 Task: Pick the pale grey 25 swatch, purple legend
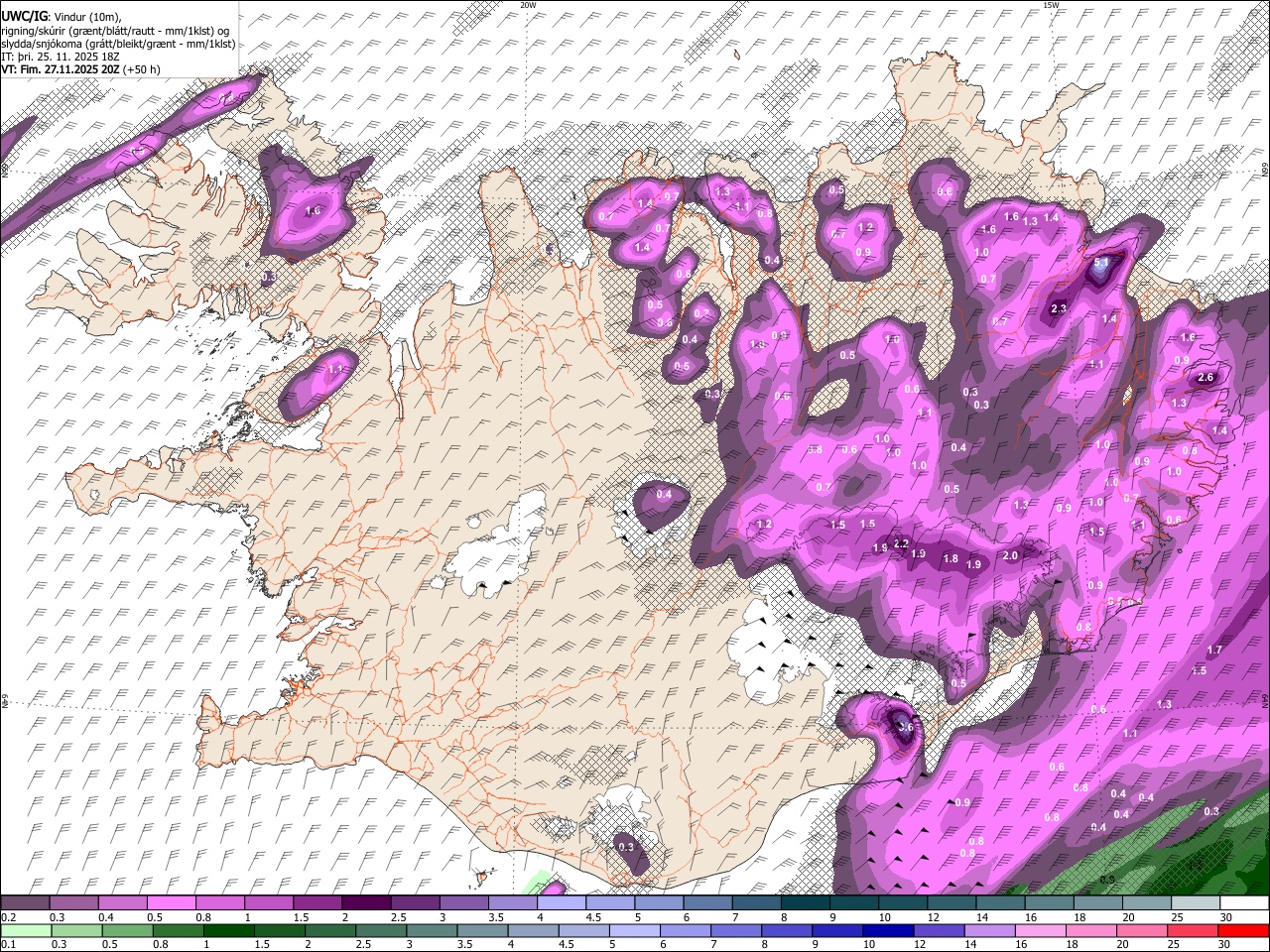tap(1196, 903)
